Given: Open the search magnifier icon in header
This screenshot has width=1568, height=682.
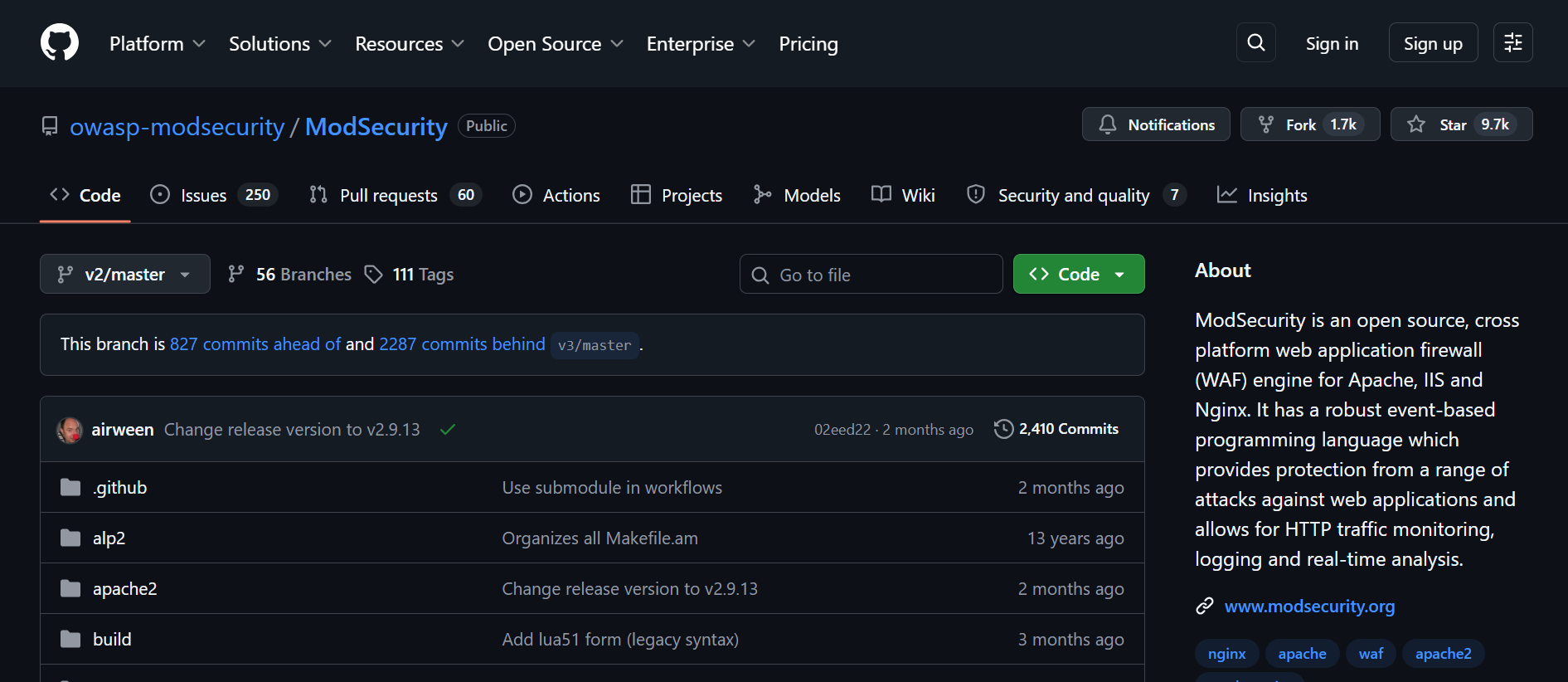Looking at the screenshot, I should click(x=1256, y=42).
